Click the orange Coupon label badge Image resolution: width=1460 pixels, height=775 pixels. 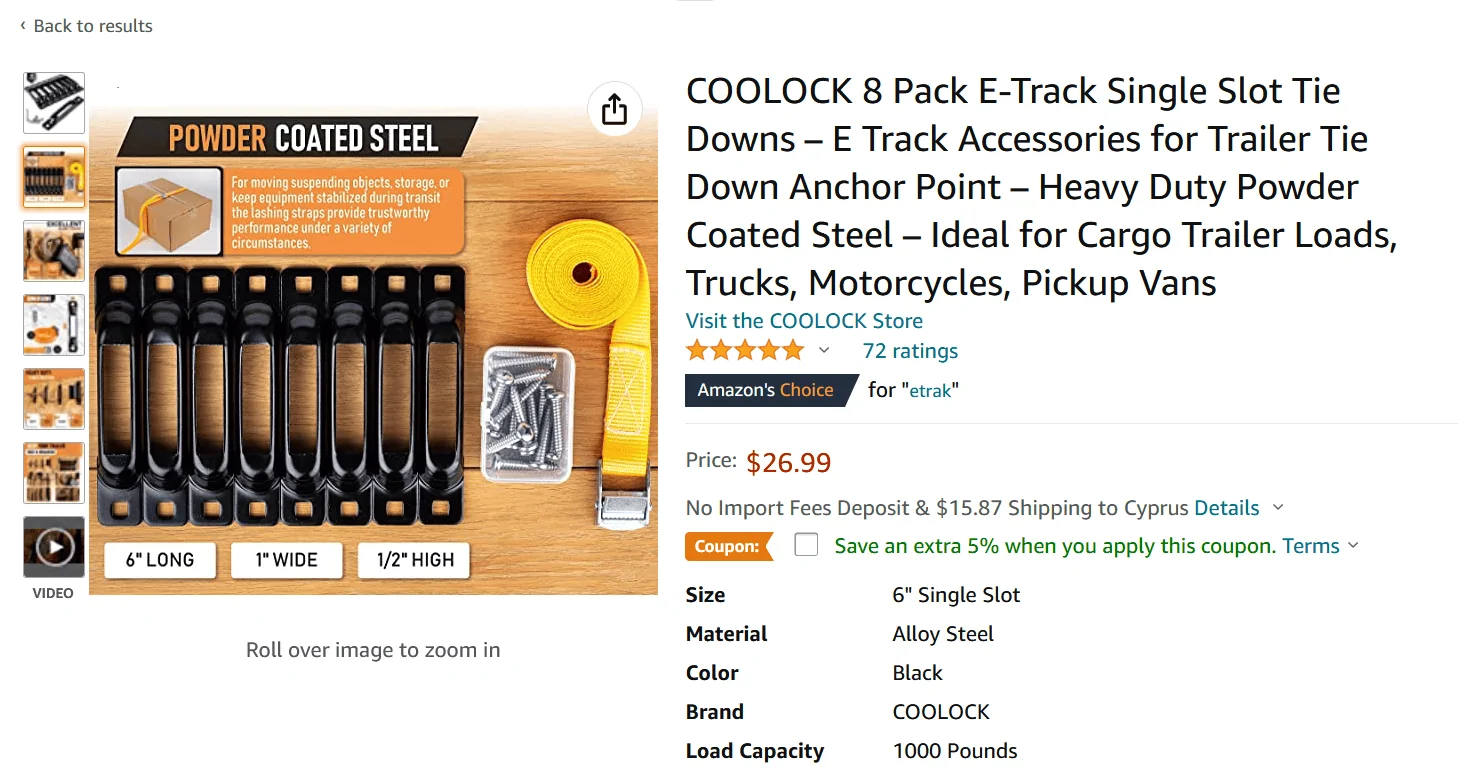point(728,546)
